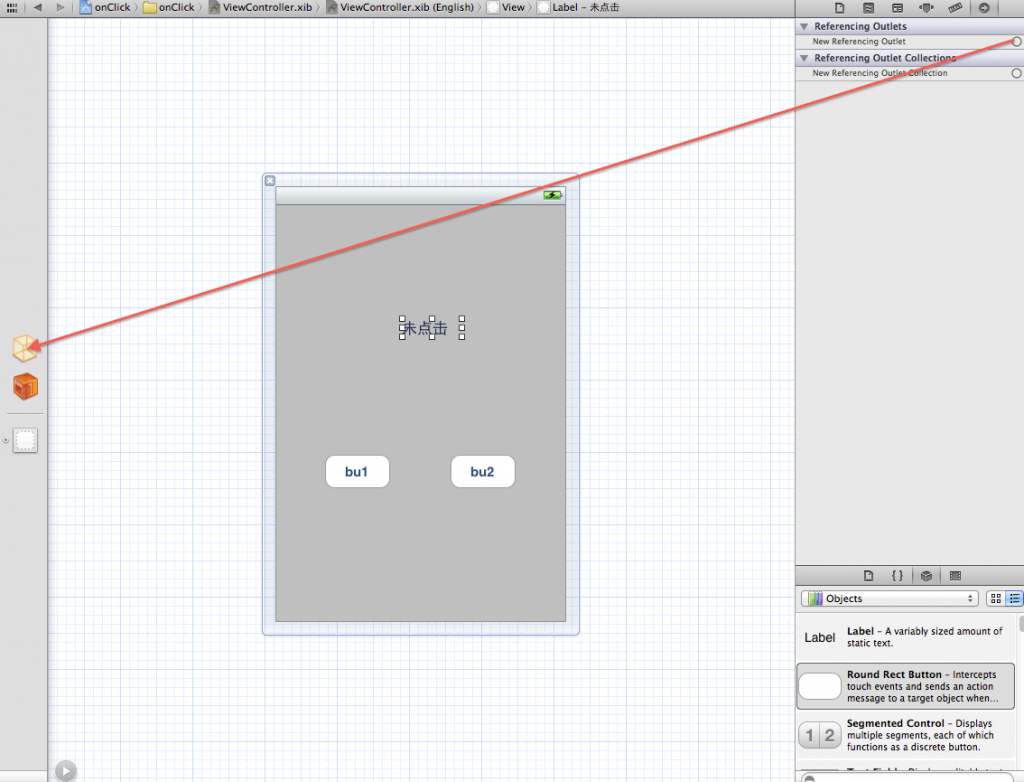Go back with the left arrow
The height and width of the screenshot is (782, 1024).
tap(38, 7)
